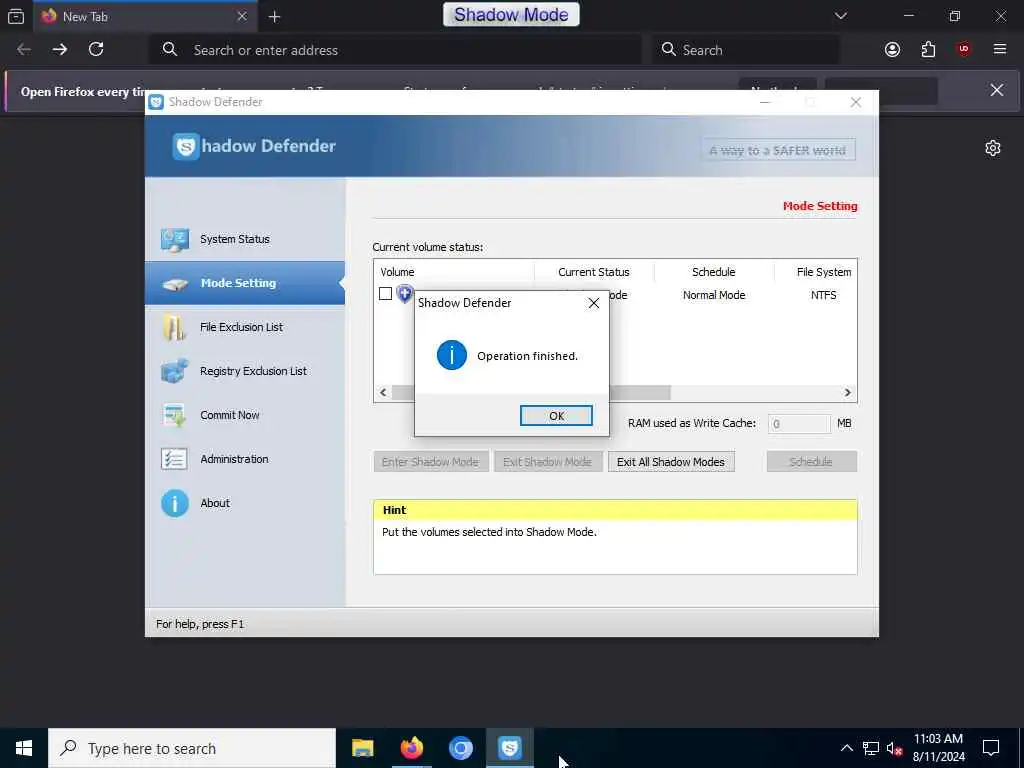Select Mode Setting in sidebar

(x=245, y=283)
